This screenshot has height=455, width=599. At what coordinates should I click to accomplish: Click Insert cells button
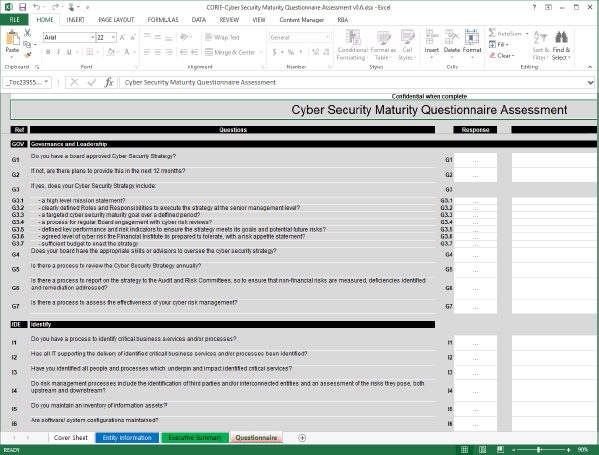[x=431, y=44]
